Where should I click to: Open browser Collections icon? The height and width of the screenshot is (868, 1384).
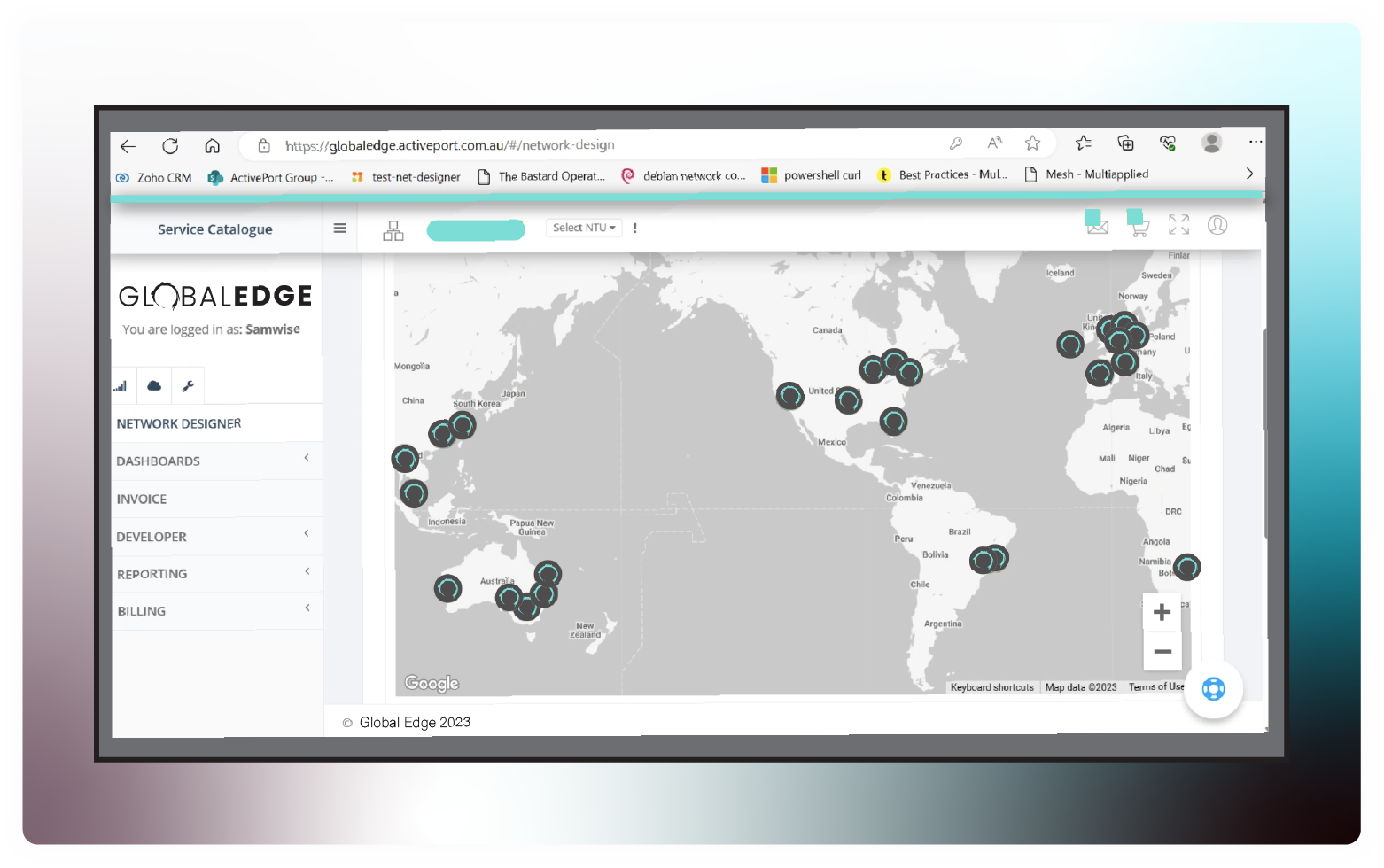click(1125, 143)
